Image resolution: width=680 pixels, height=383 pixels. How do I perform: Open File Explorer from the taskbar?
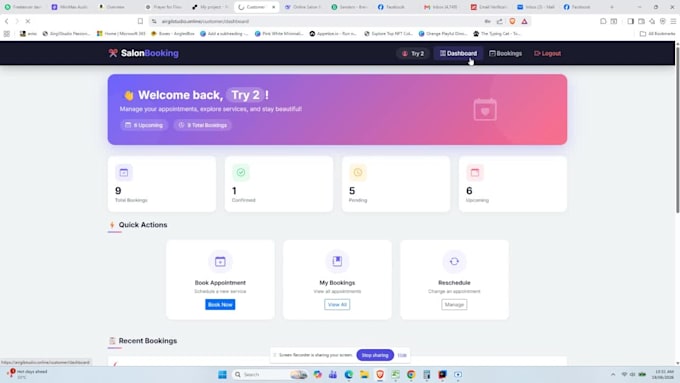coord(364,374)
